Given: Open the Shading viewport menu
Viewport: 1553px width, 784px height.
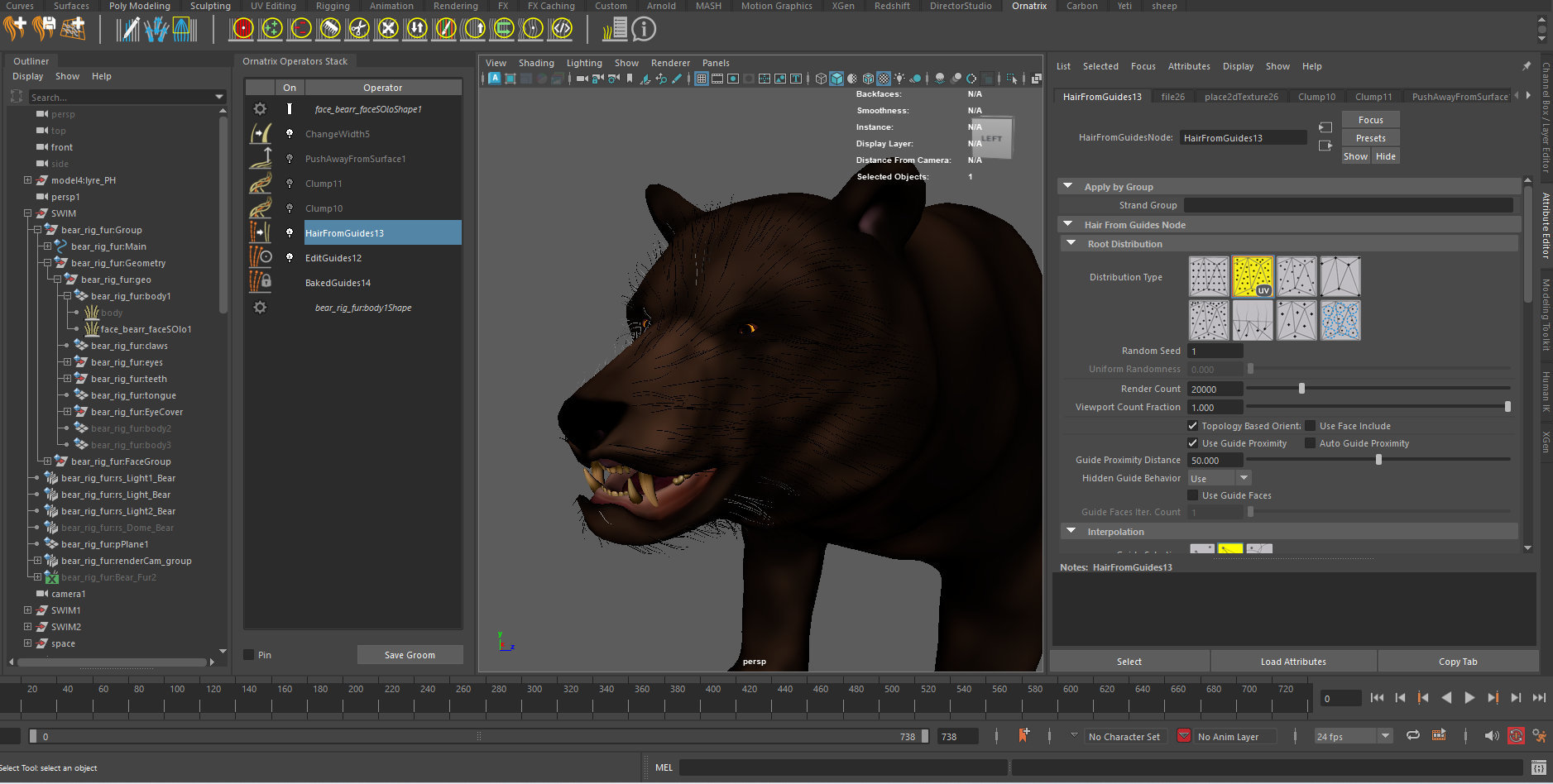Looking at the screenshot, I should coord(536,63).
